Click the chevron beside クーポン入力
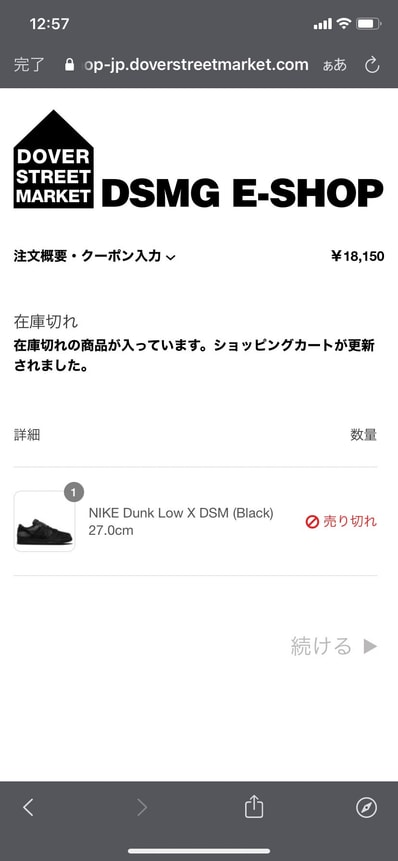The width and height of the screenshot is (398, 861). coord(170,257)
